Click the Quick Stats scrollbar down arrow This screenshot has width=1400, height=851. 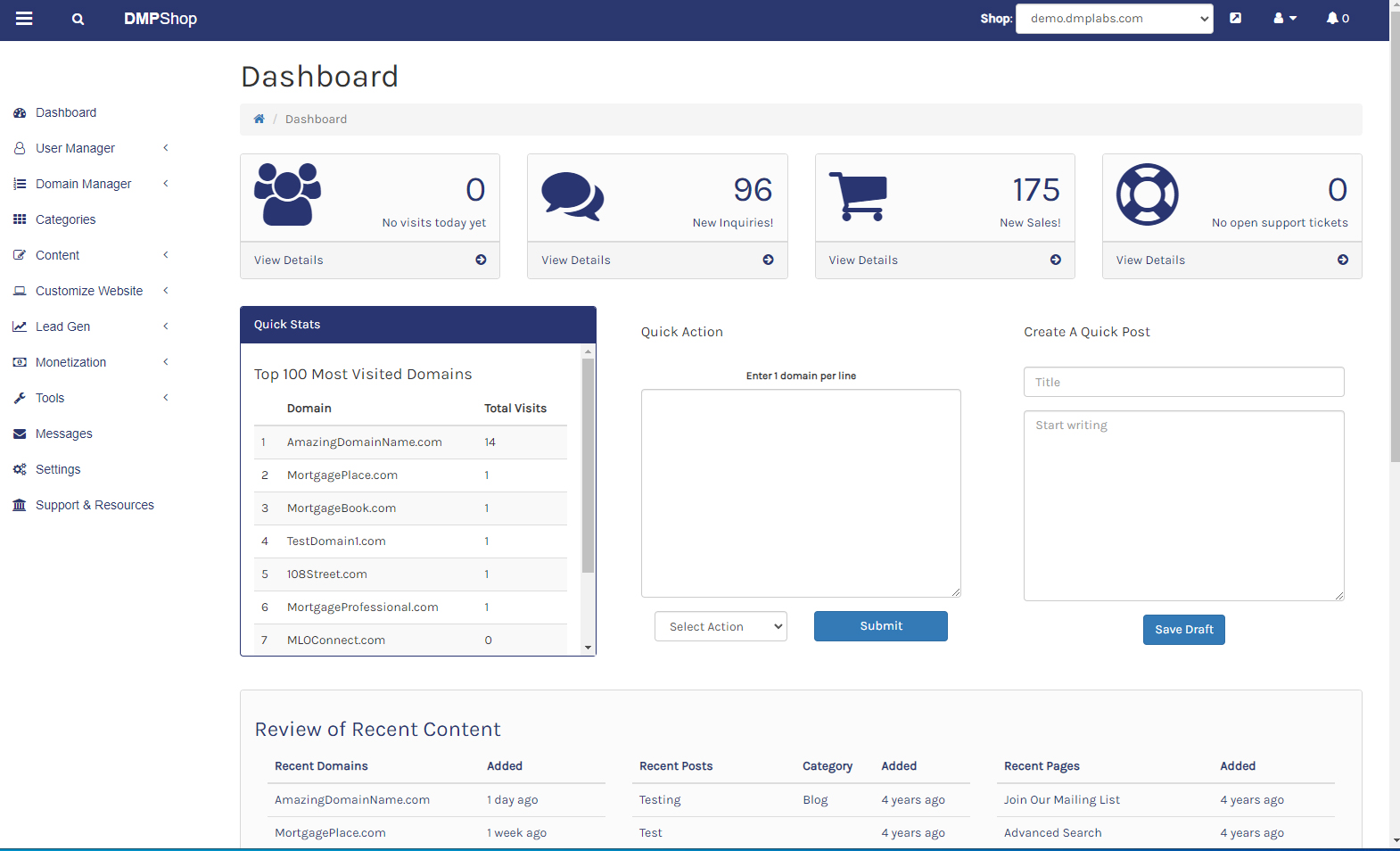coord(588,648)
